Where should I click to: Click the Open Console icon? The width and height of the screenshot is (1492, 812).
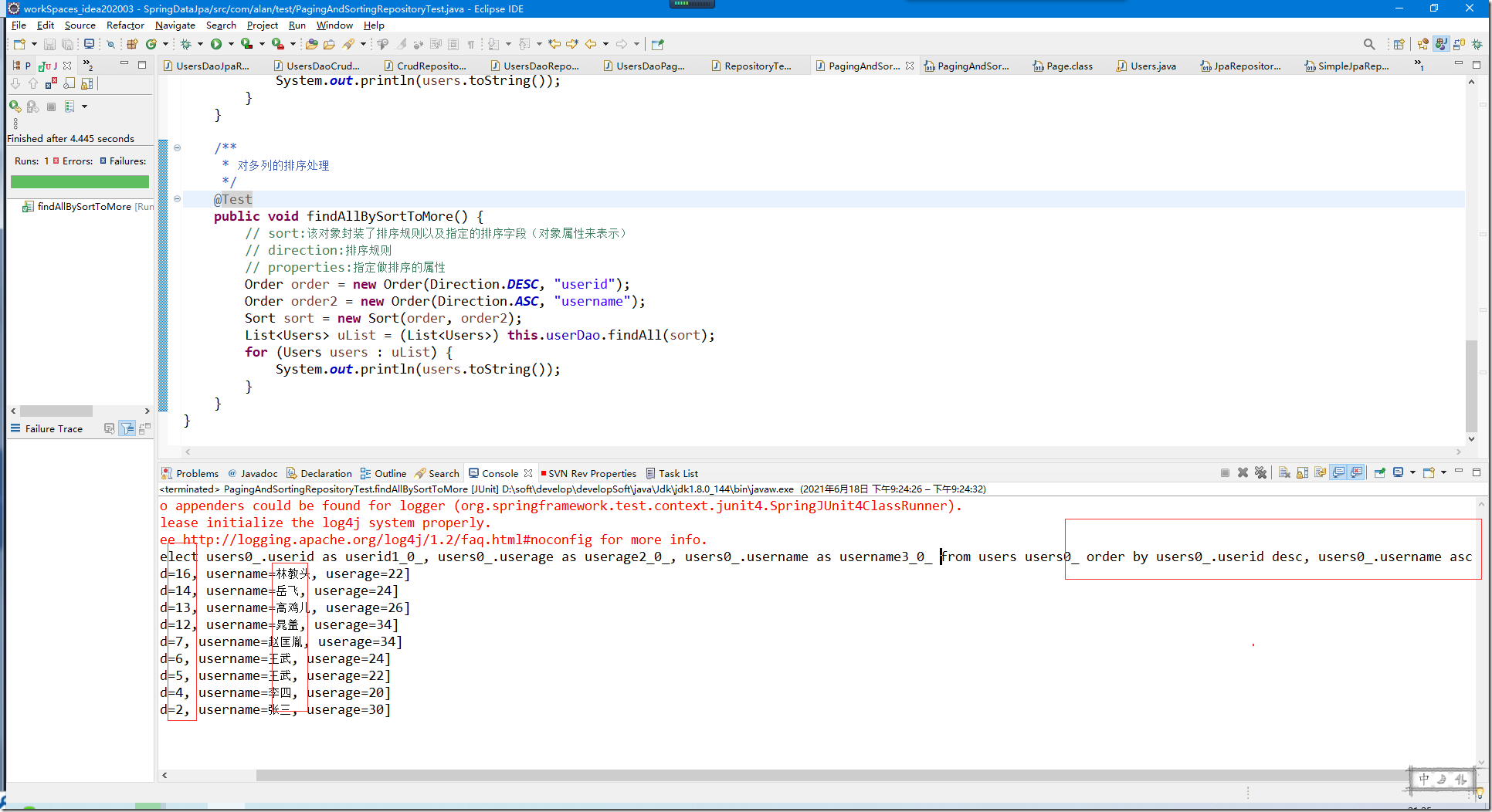[1429, 472]
